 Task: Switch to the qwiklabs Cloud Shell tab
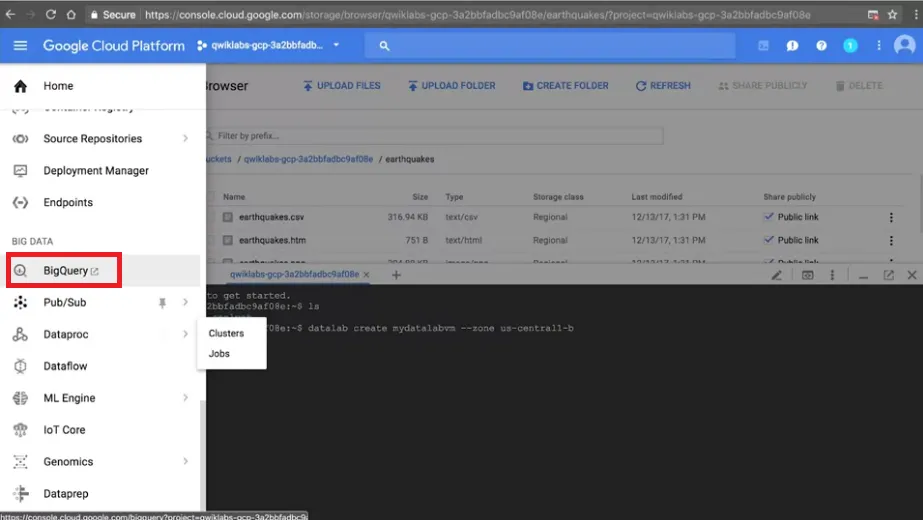(x=294, y=274)
